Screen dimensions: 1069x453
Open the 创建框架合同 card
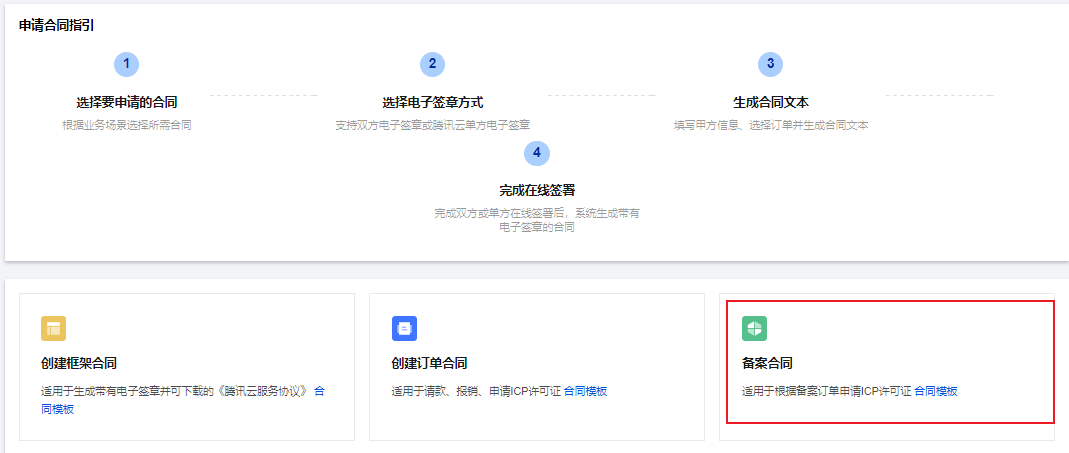187,367
